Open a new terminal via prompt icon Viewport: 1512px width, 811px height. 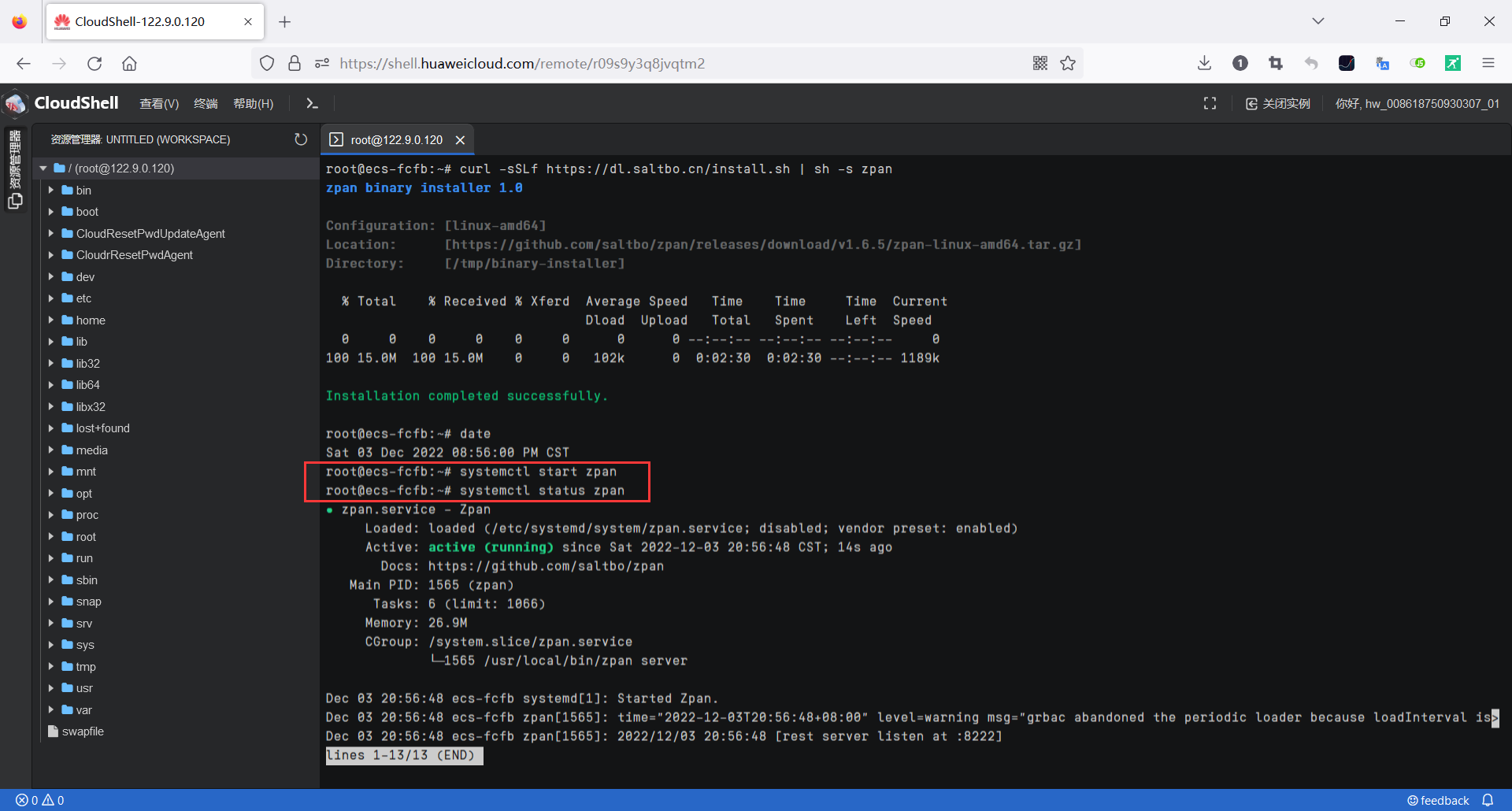[312, 104]
